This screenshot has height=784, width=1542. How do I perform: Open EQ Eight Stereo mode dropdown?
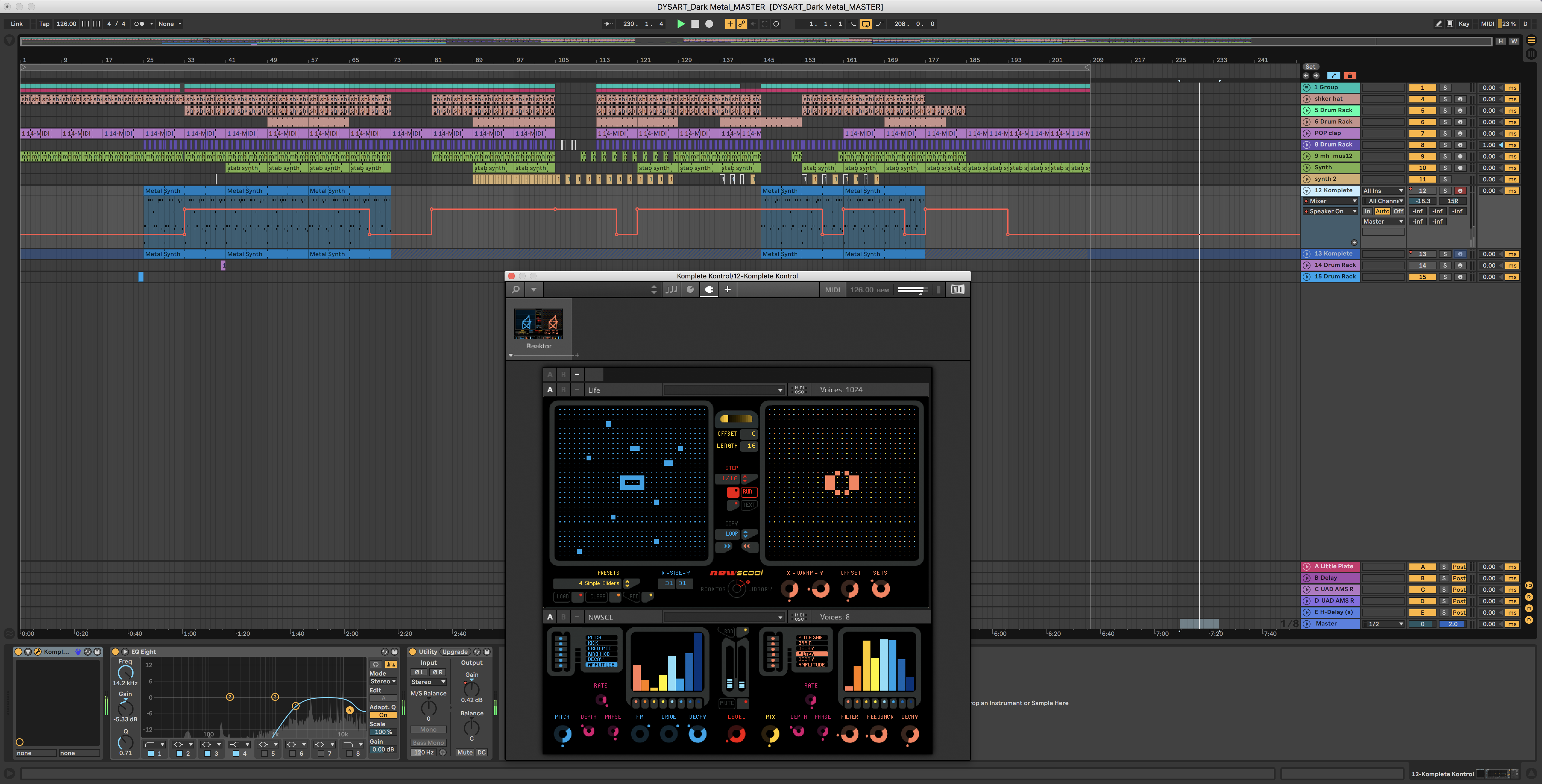pyautogui.click(x=382, y=681)
